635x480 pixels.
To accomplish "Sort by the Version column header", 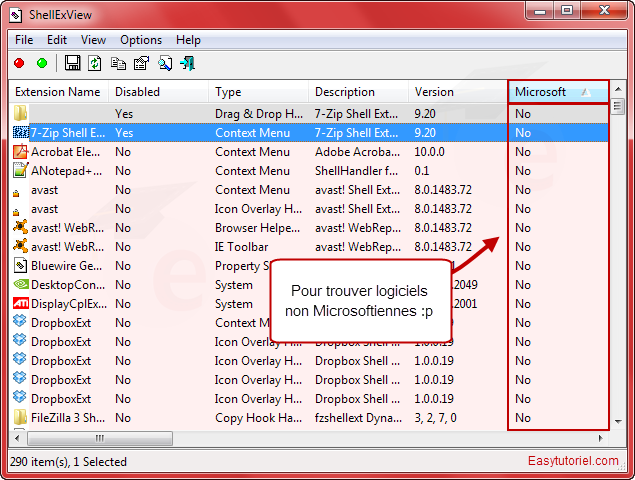I will pyautogui.click(x=458, y=92).
